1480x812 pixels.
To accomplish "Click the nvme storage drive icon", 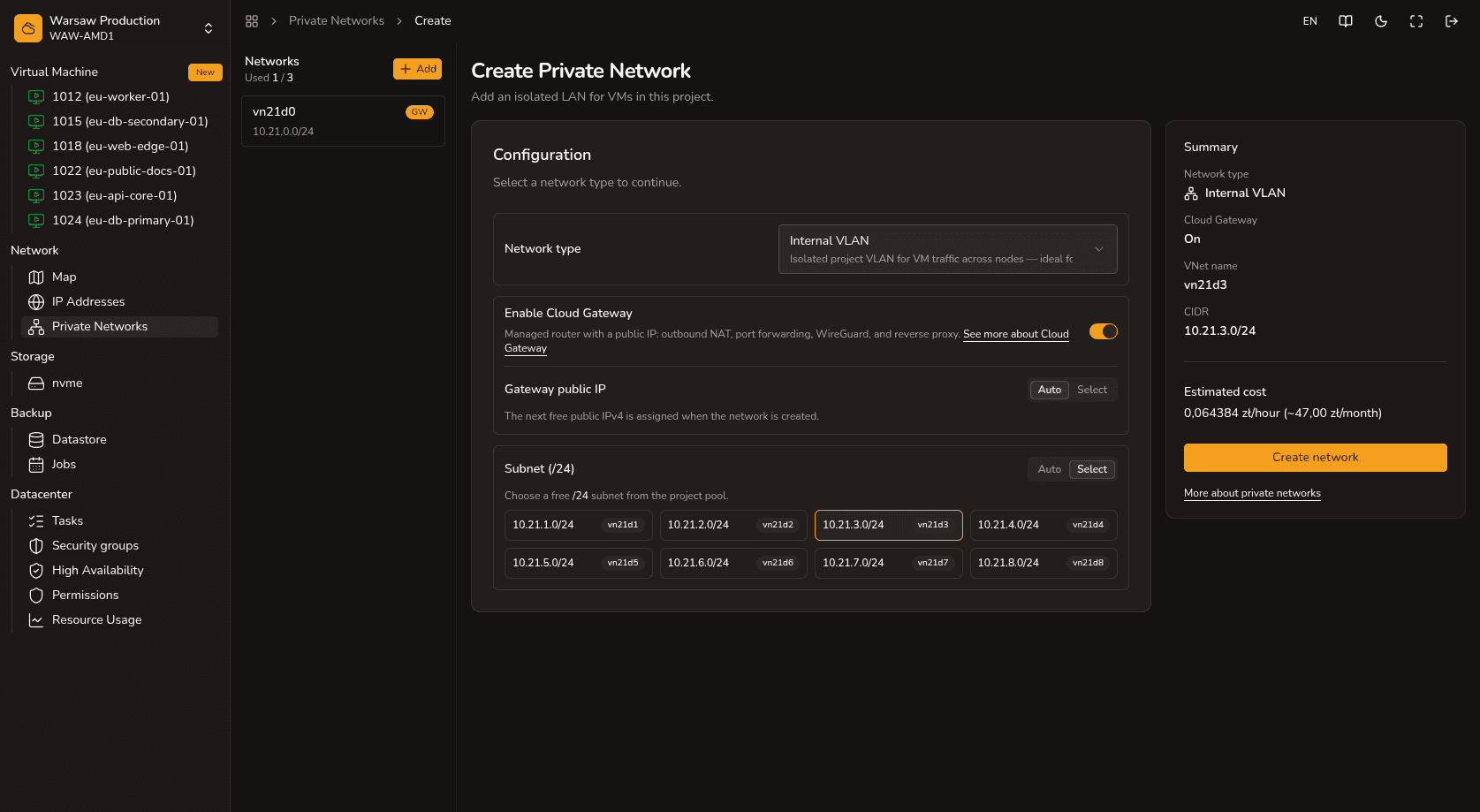I will 36,383.
